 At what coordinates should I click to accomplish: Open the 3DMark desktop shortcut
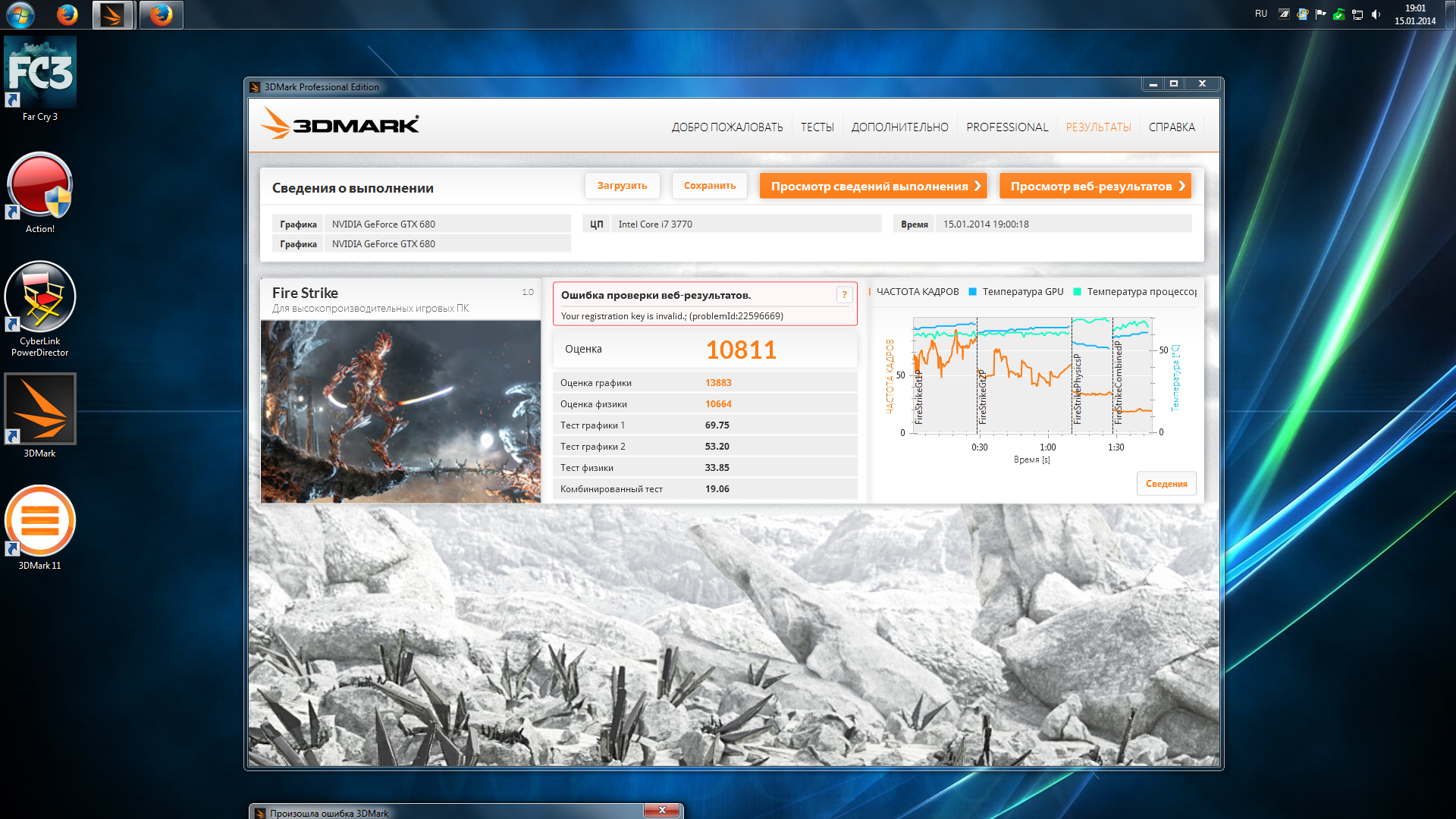pyautogui.click(x=40, y=409)
